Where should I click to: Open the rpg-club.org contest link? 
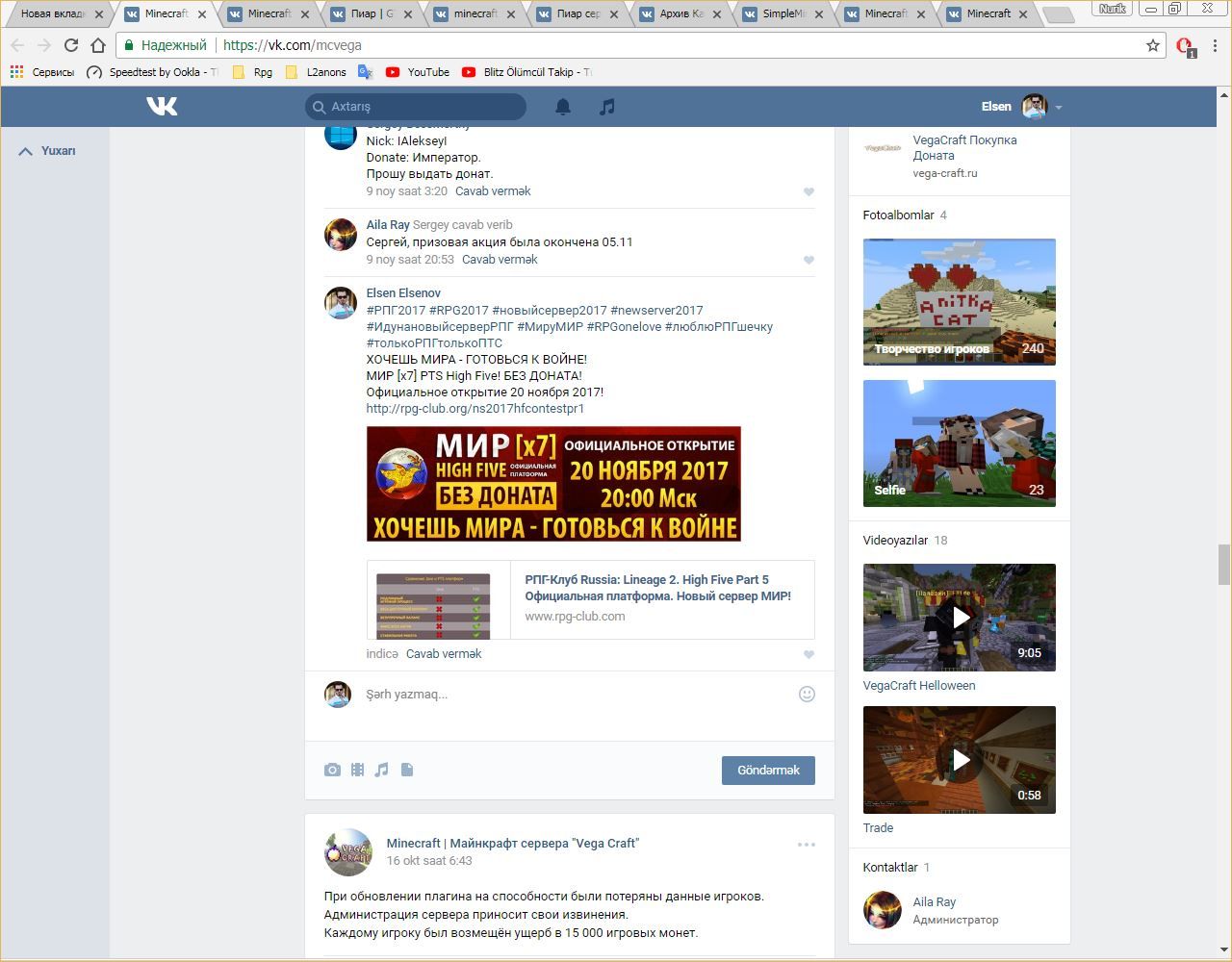[475, 409]
